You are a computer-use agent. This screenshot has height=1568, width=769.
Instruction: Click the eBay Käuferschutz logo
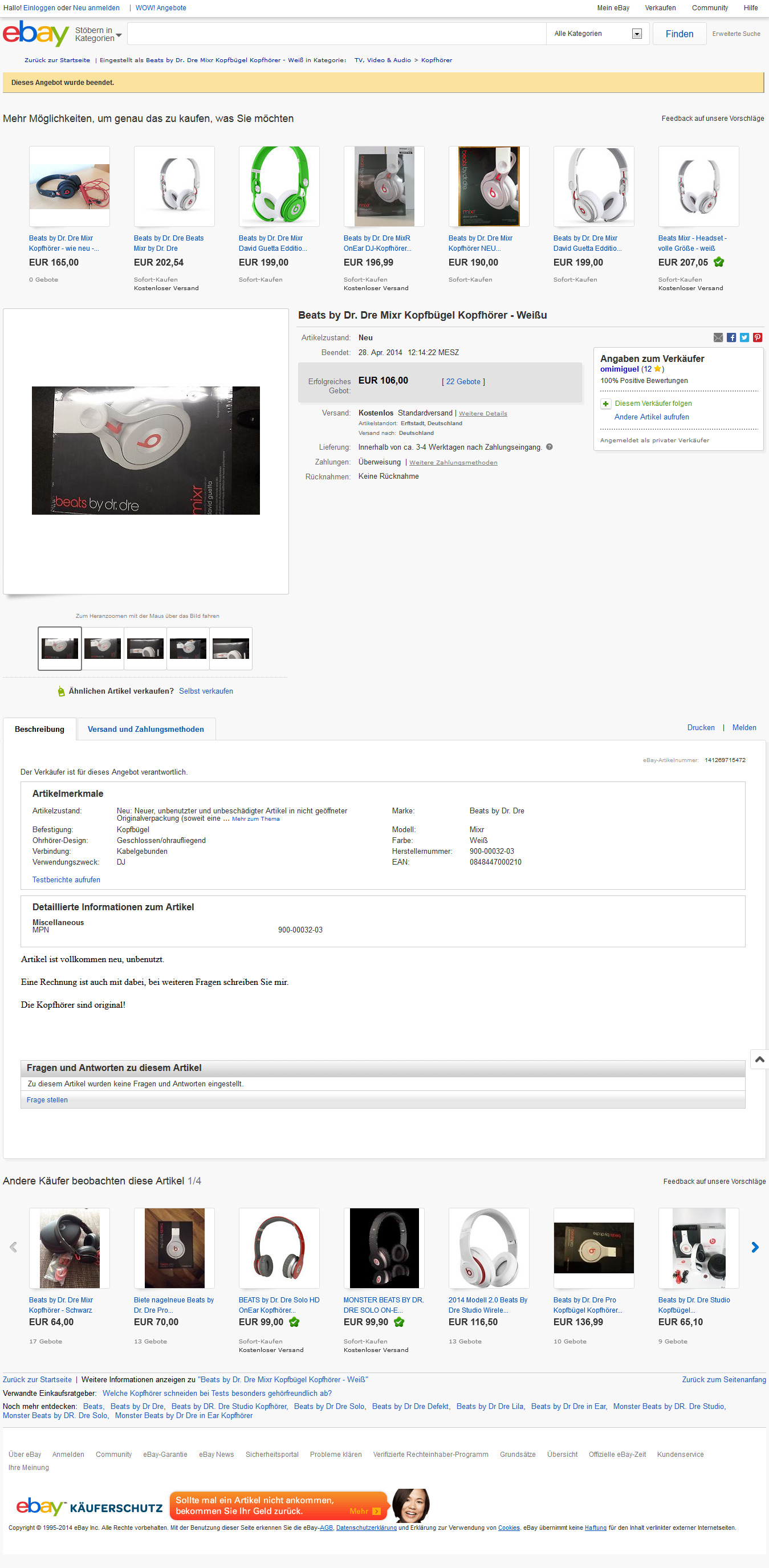tap(89, 1507)
